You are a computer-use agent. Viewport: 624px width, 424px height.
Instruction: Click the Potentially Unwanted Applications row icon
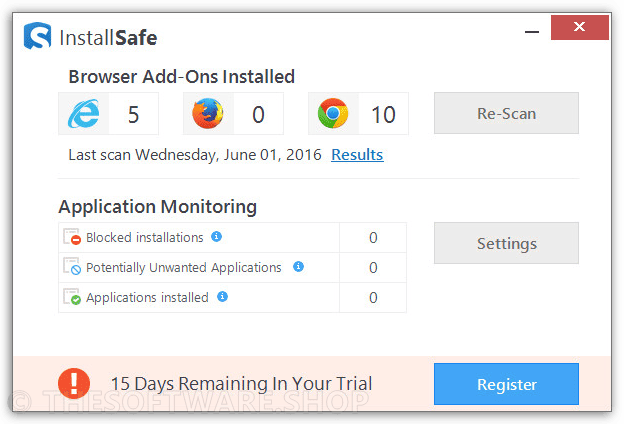tap(72, 266)
